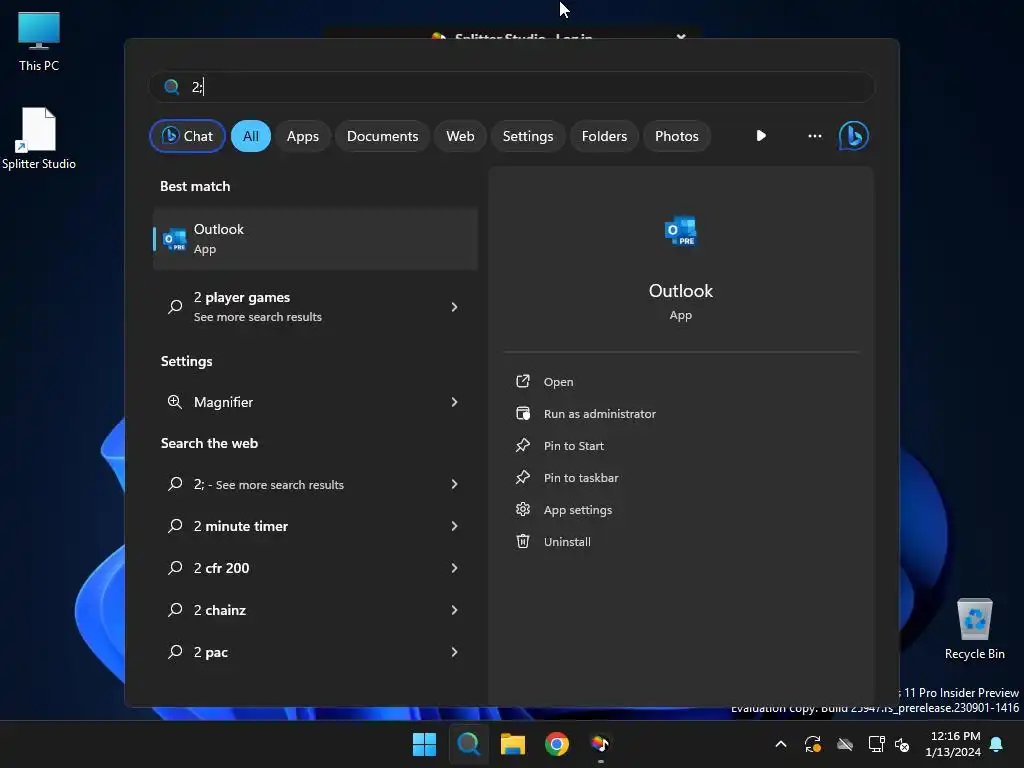The width and height of the screenshot is (1024, 768).
Task: Close the Splitter Studio Log in window
Action: tap(681, 36)
